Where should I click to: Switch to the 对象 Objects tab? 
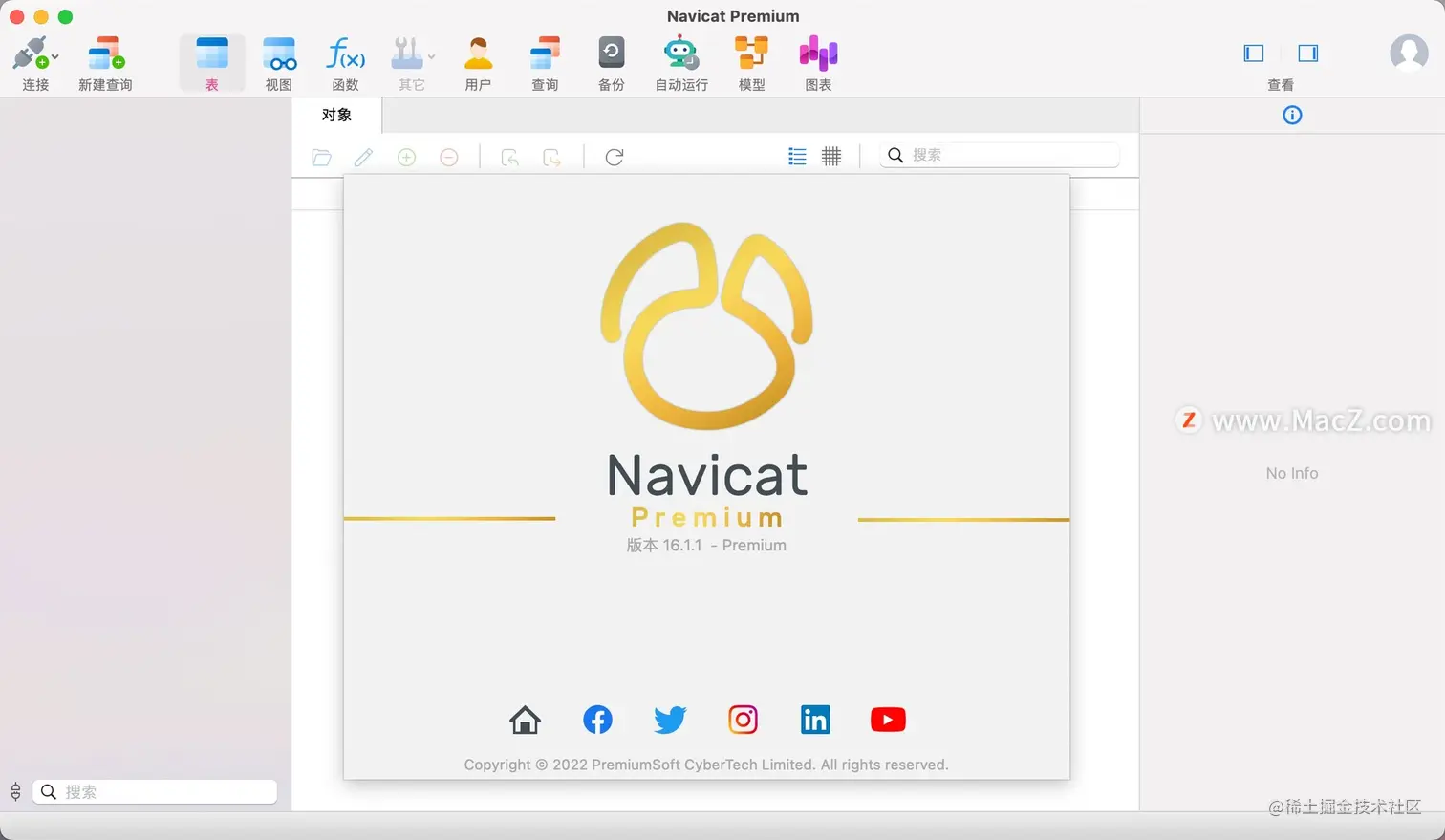[x=336, y=115]
